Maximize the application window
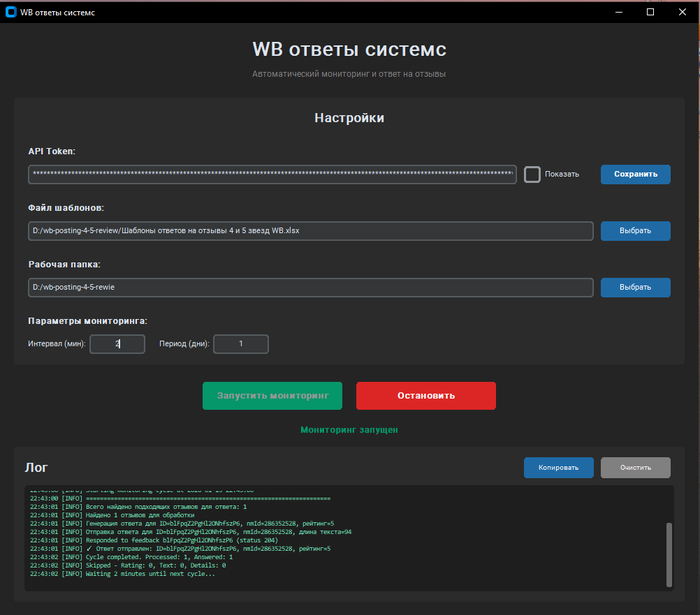Image resolution: width=700 pixels, height=615 pixels. (650, 12)
